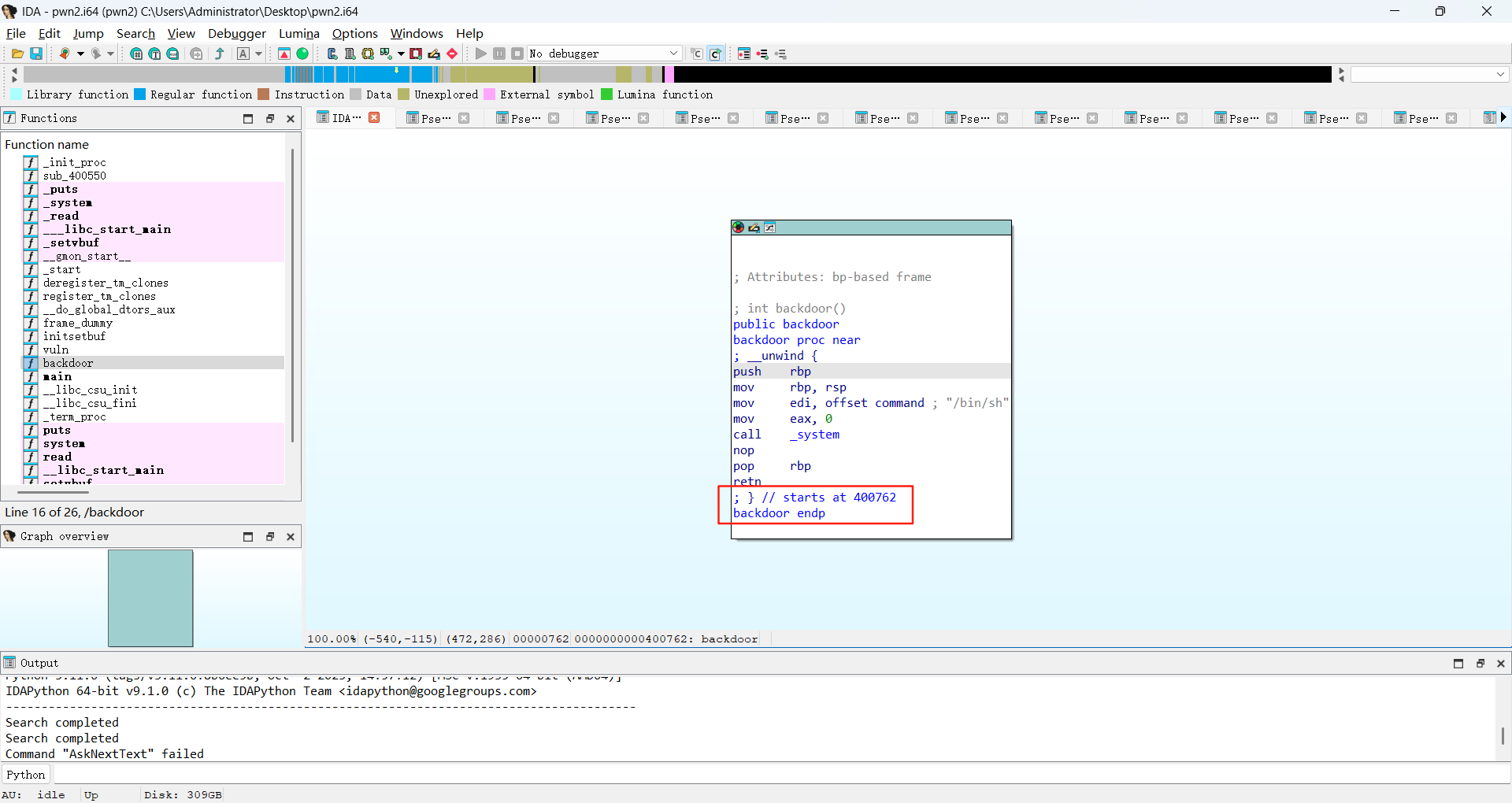Start the process with the play button
Viewport: 1512px width, 803px height.
[481, 54]
